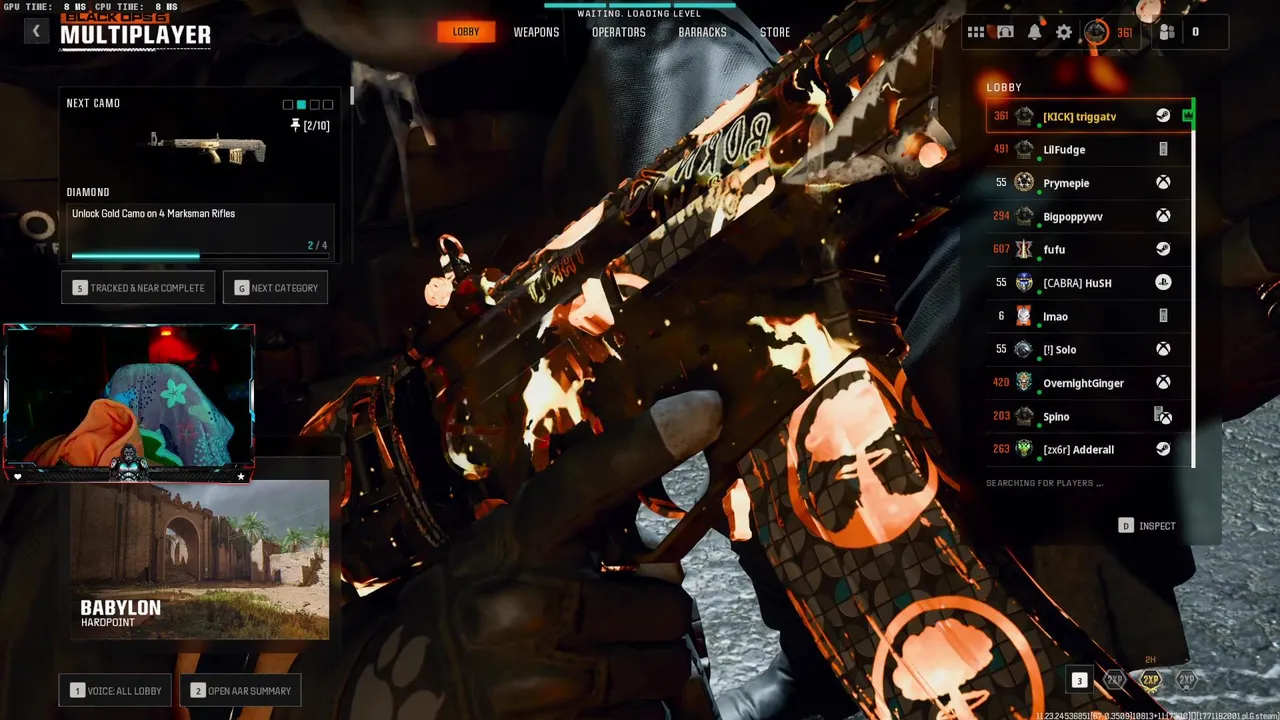Select the fourth camo page indicator square
Screen dimensions: 1280x720
(x=327, y=104)
